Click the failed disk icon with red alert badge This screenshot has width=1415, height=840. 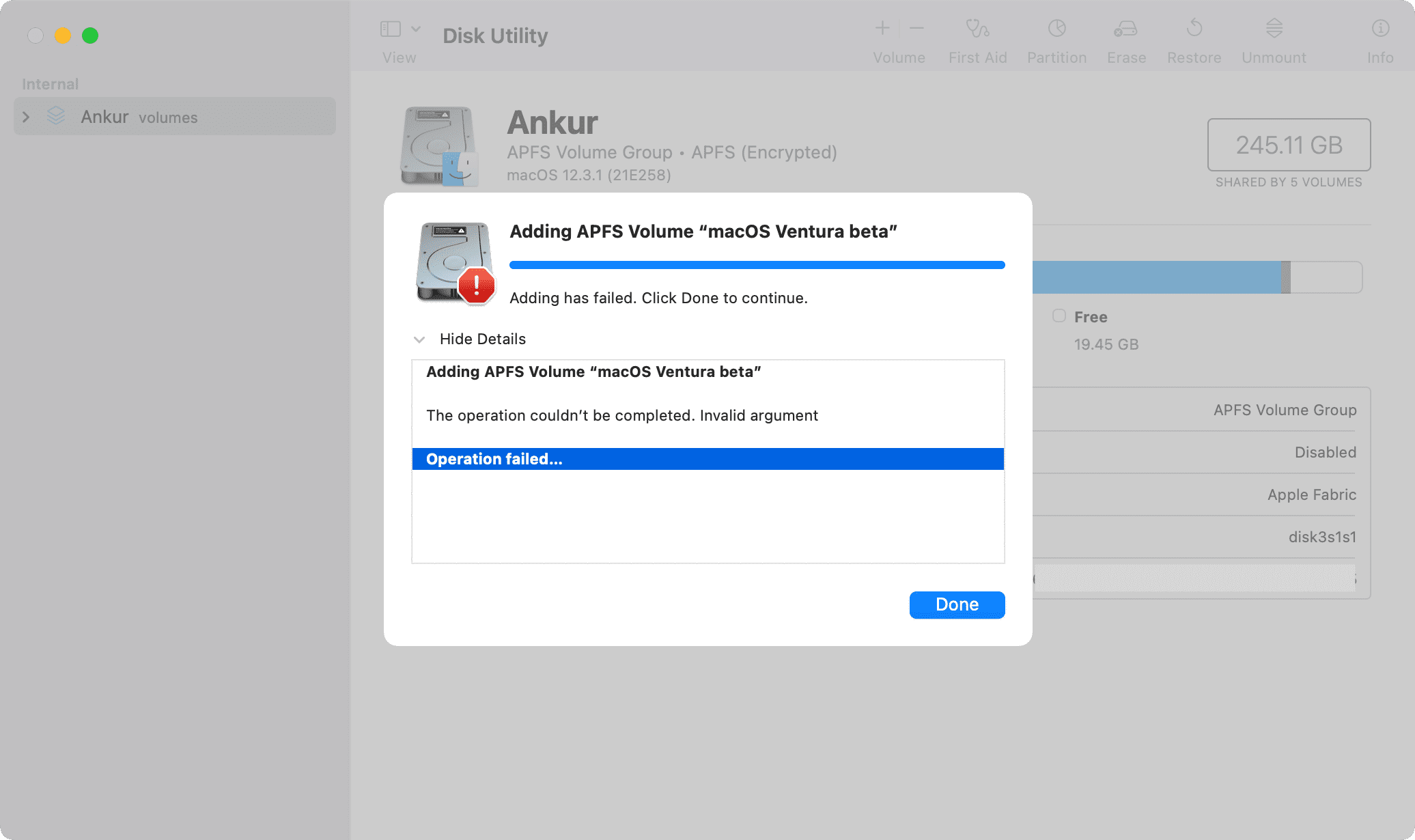pos(455,263)
